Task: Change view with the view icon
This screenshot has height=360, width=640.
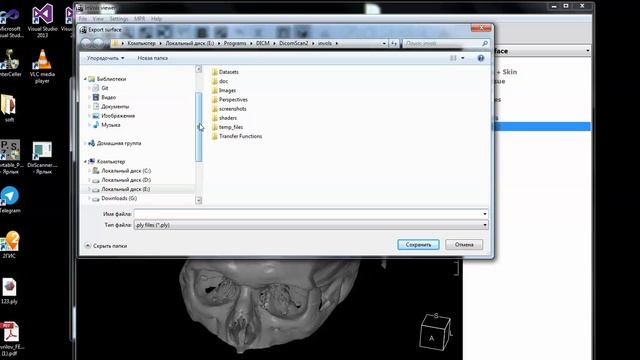Action: point(453,58)
